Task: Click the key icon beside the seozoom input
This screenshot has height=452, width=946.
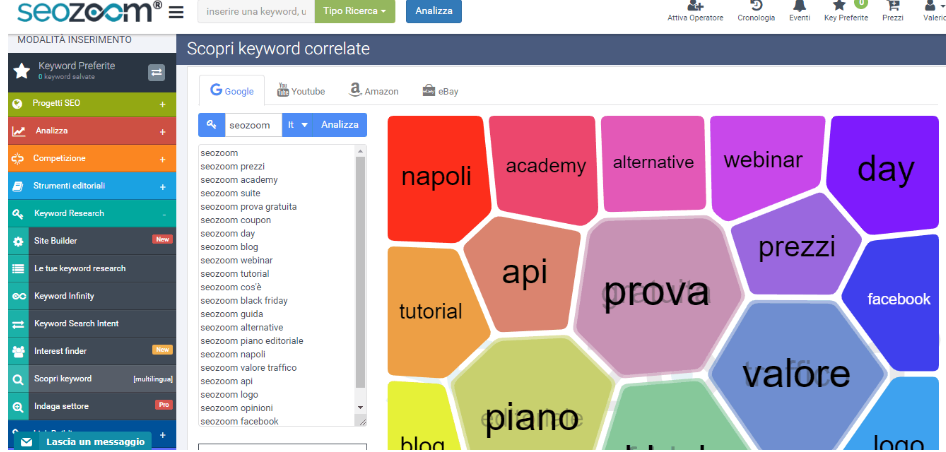Action: 211,125
